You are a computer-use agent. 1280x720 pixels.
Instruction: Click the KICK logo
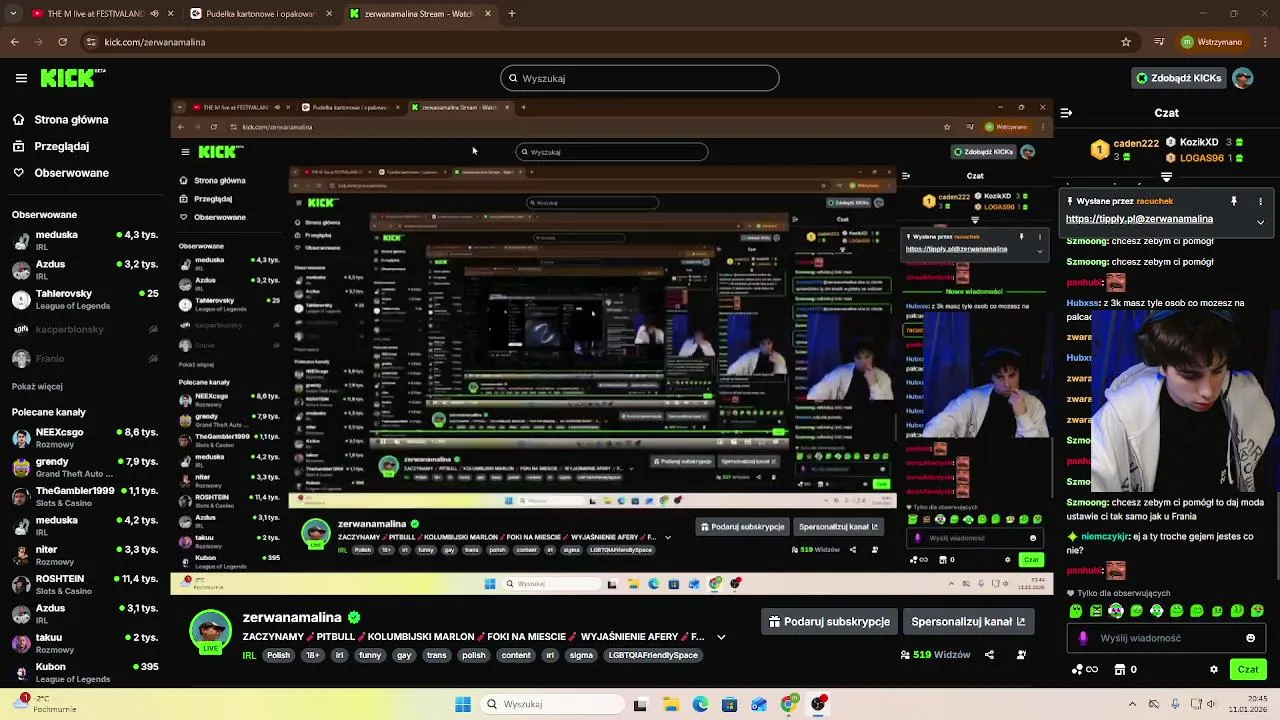(73, 78)
